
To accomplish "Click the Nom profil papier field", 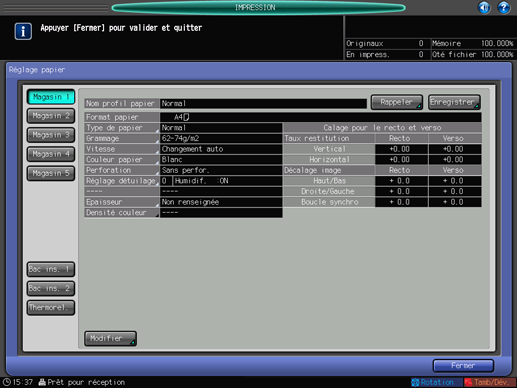I will click(x=263, y=104).
